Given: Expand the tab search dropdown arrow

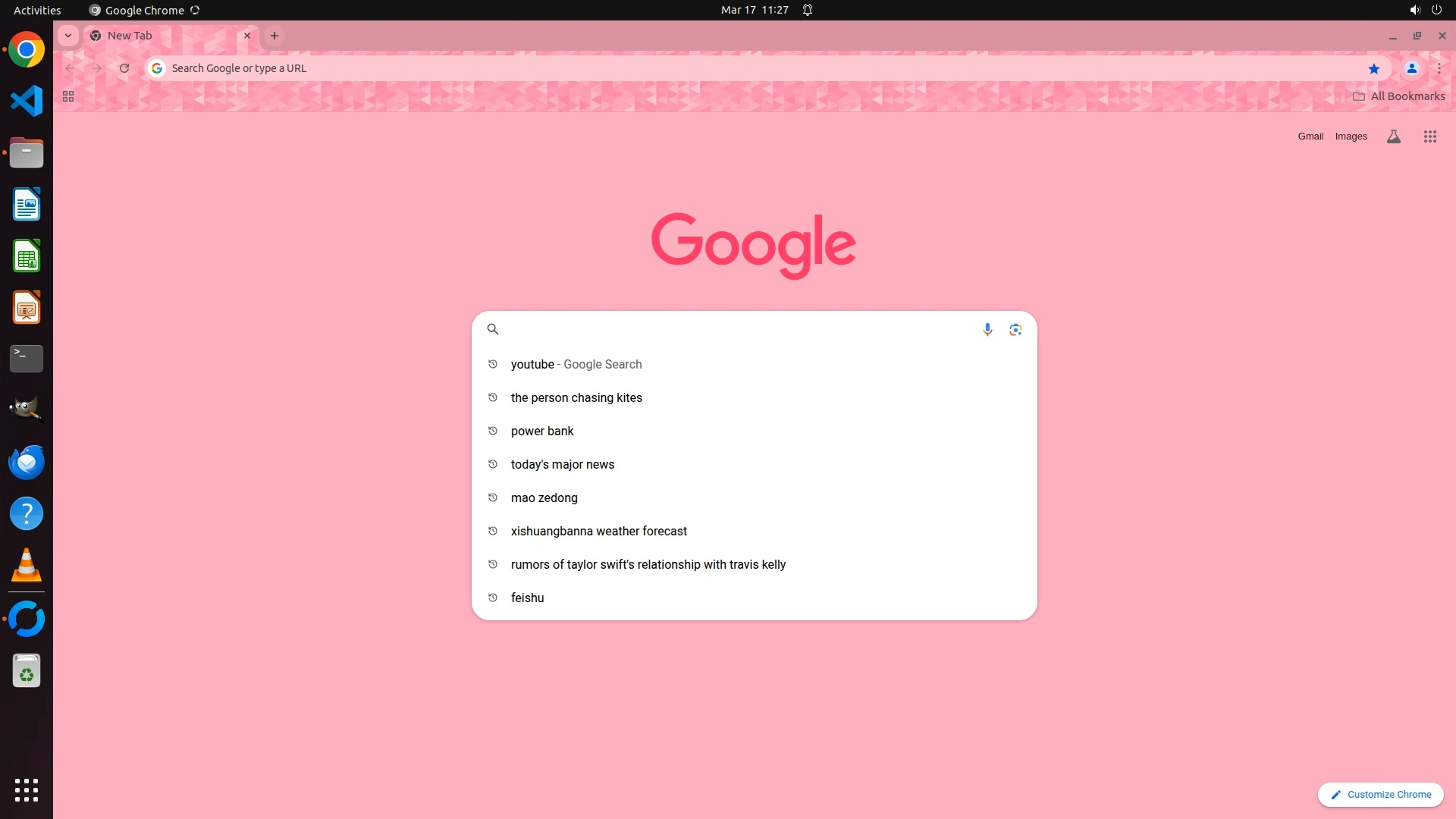Looking at the screenshot, I should coord(68,36).
